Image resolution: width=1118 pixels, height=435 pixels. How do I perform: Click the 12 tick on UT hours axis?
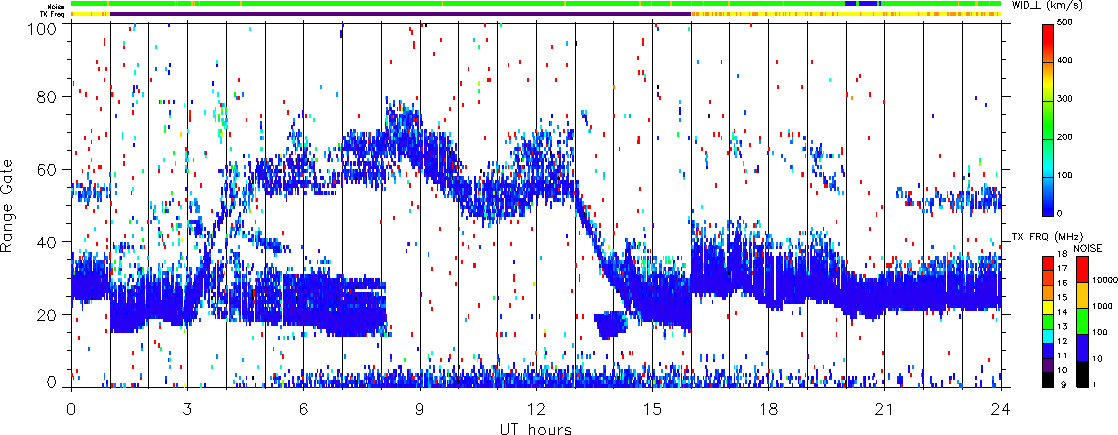pyautogui.click(x=536, y=407)
